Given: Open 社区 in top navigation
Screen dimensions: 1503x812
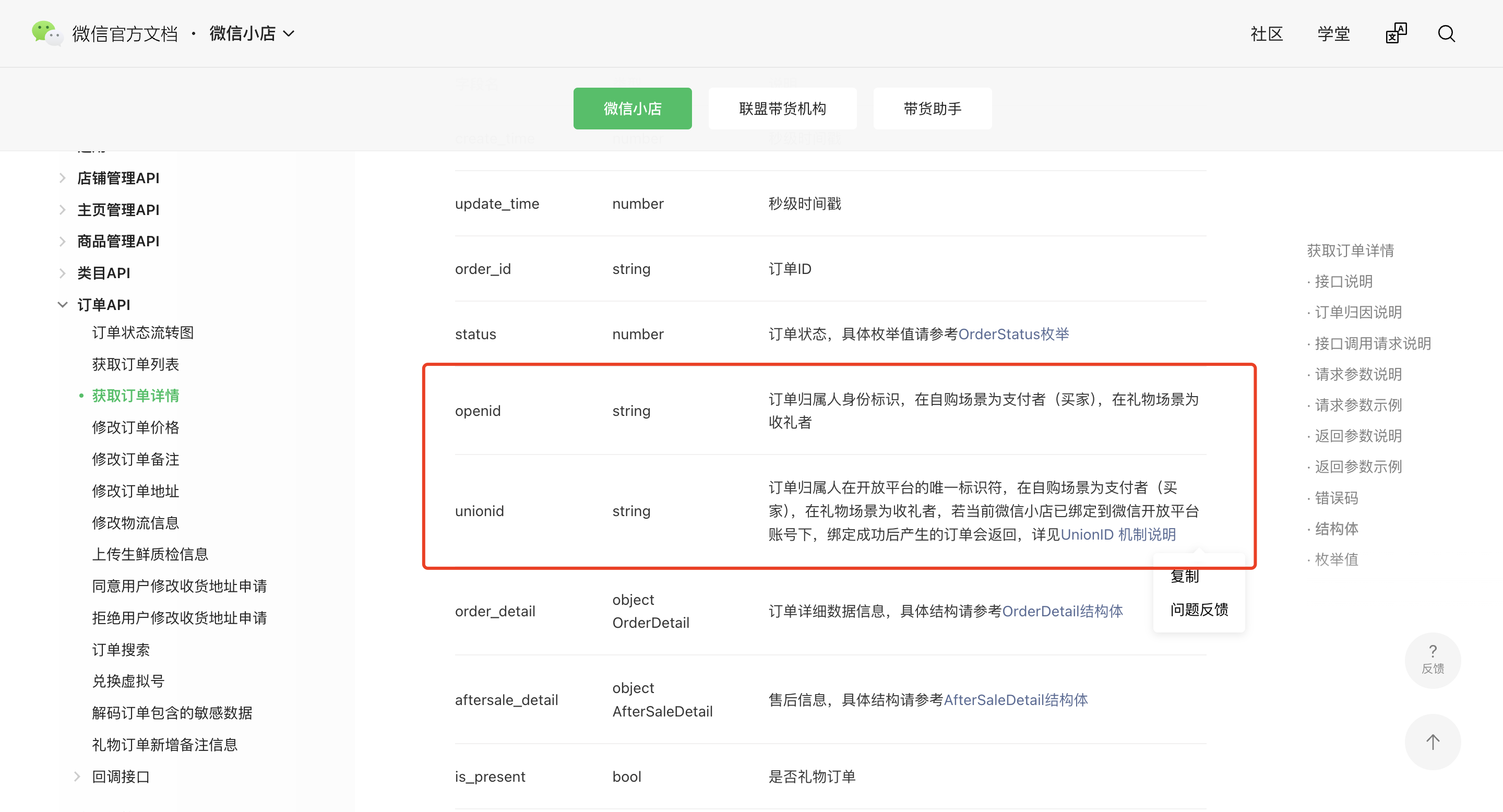Looking at the screenshot, I should tap(1266, 34).
